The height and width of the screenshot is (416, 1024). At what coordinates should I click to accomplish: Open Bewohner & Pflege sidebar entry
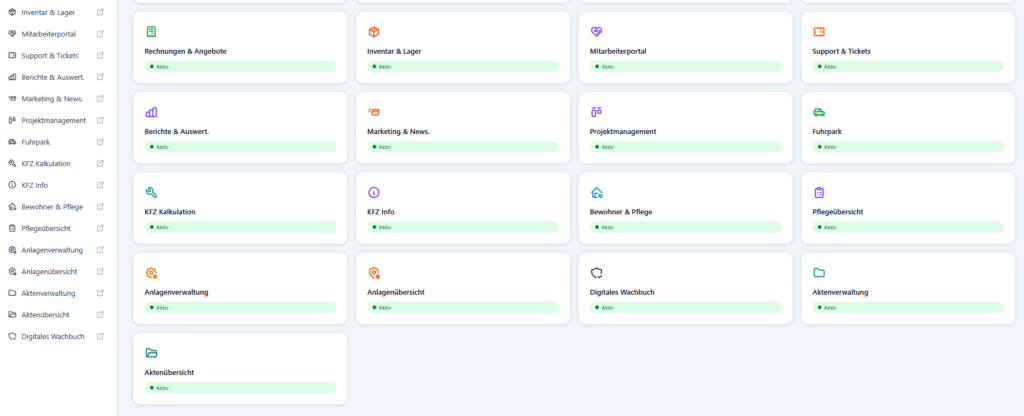pyautogui.click(x=52, y=206)
